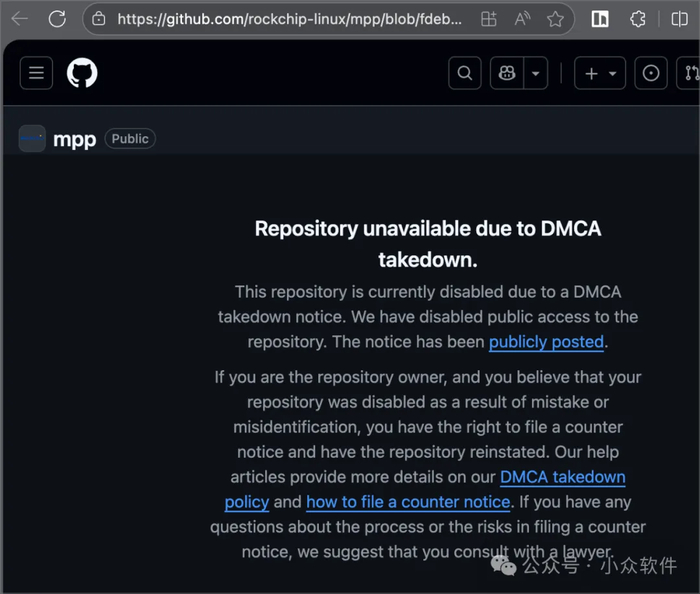Viewport: 700px width, 594px height.
Task: View site info via the lock icon
Action: pyautogui.click(x=99, y=19)
